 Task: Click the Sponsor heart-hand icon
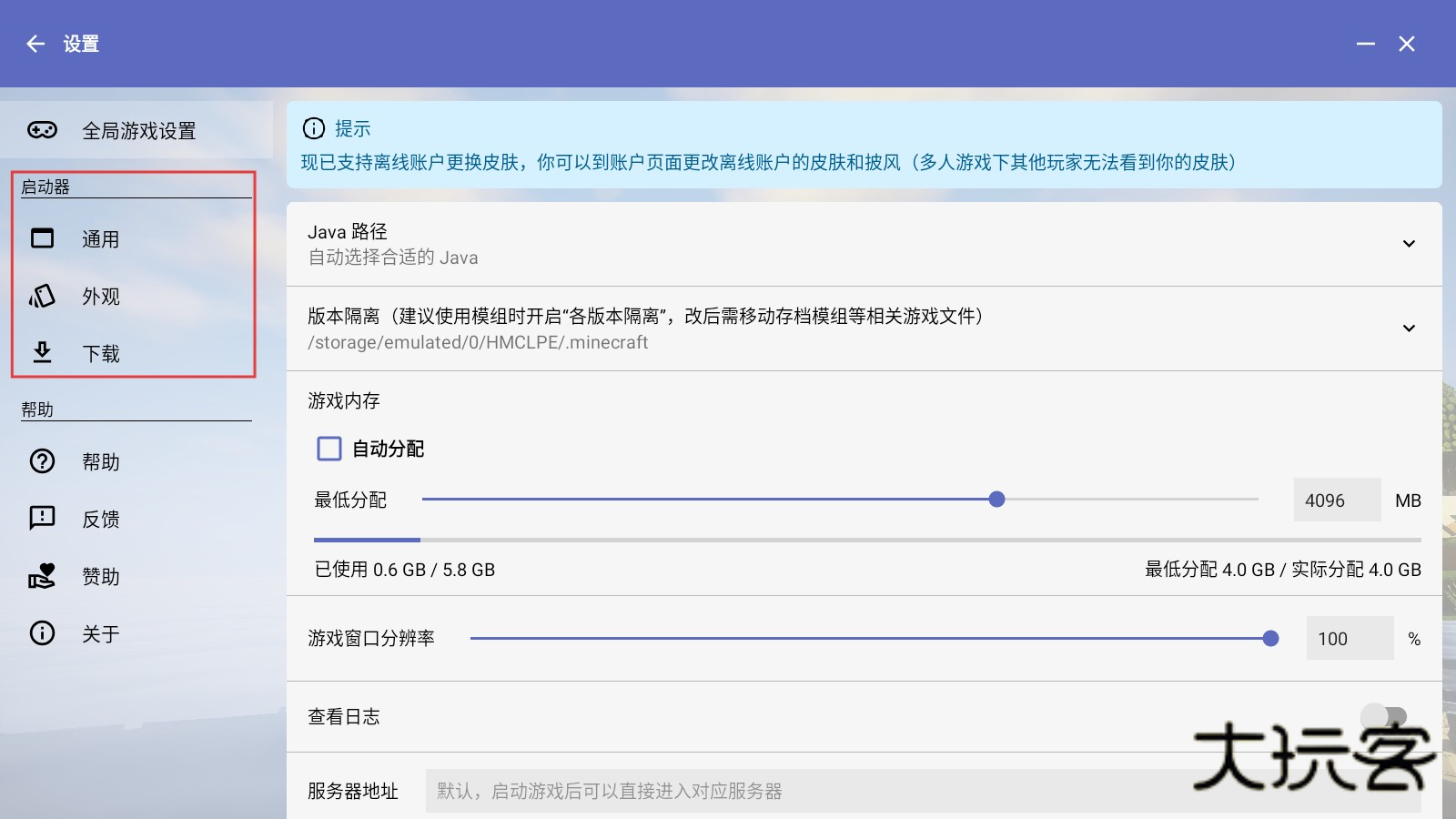(43, 575)
